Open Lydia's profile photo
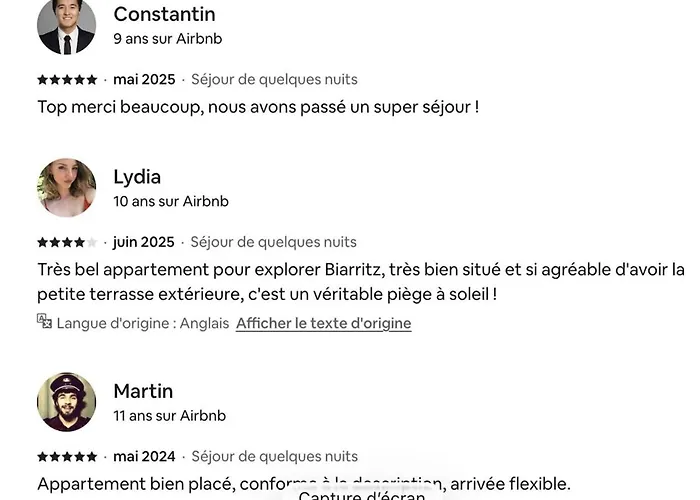The height and width of the screenshot is (500, 700). 66,187
